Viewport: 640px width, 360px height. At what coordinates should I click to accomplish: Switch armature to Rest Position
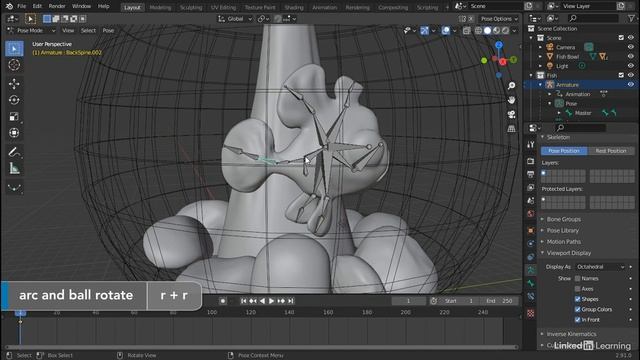[611, 151]
